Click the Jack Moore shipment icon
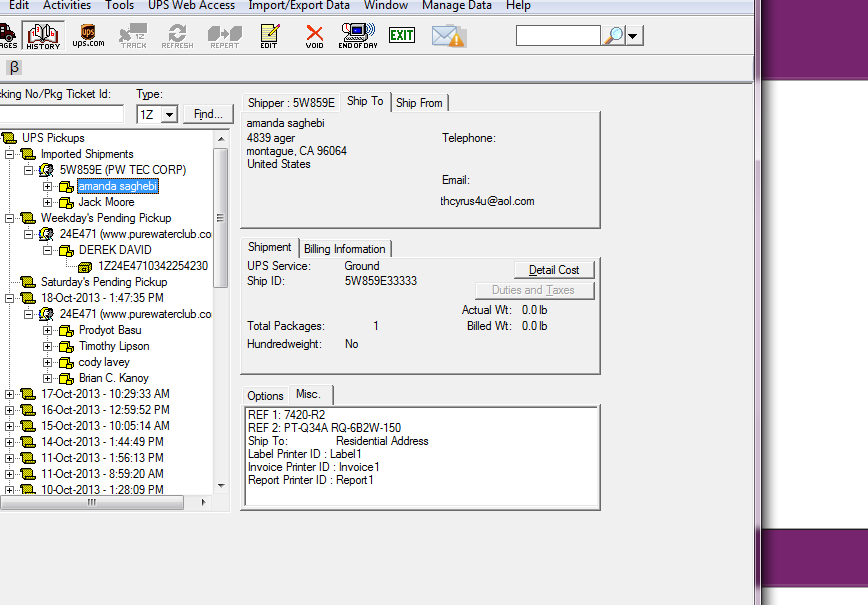The width and height of the screenshot is (868, 605). pos(66,203)
